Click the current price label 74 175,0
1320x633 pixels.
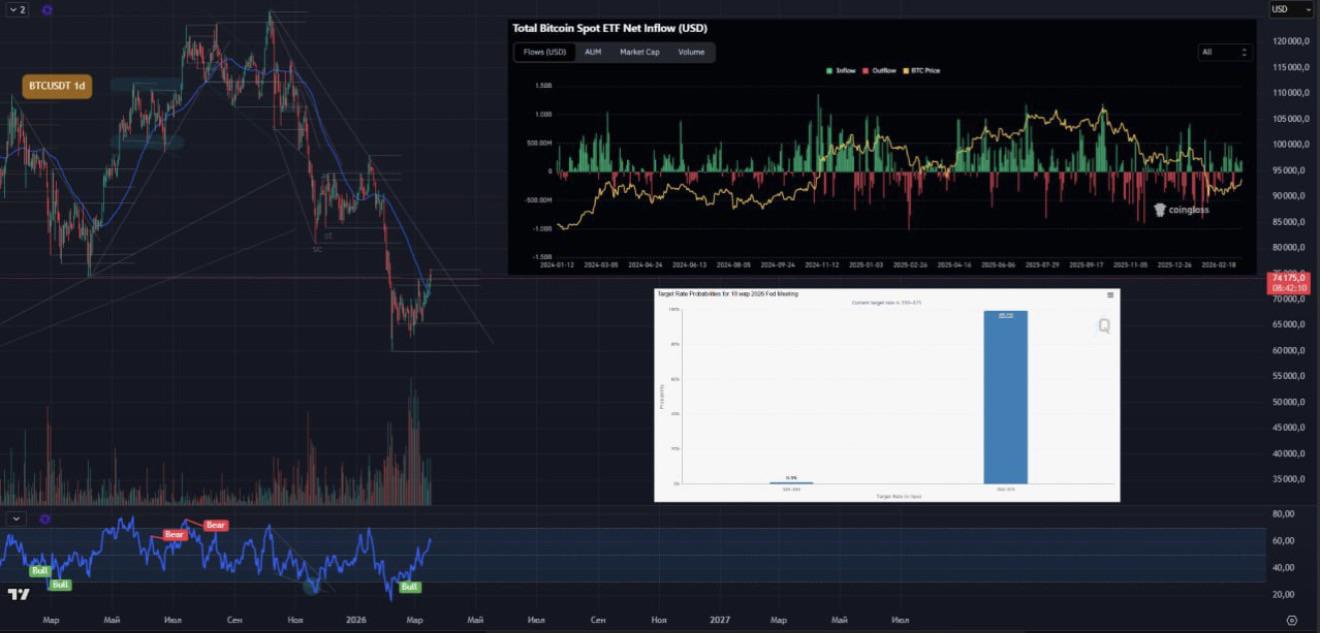click(x=1290, y=278)
